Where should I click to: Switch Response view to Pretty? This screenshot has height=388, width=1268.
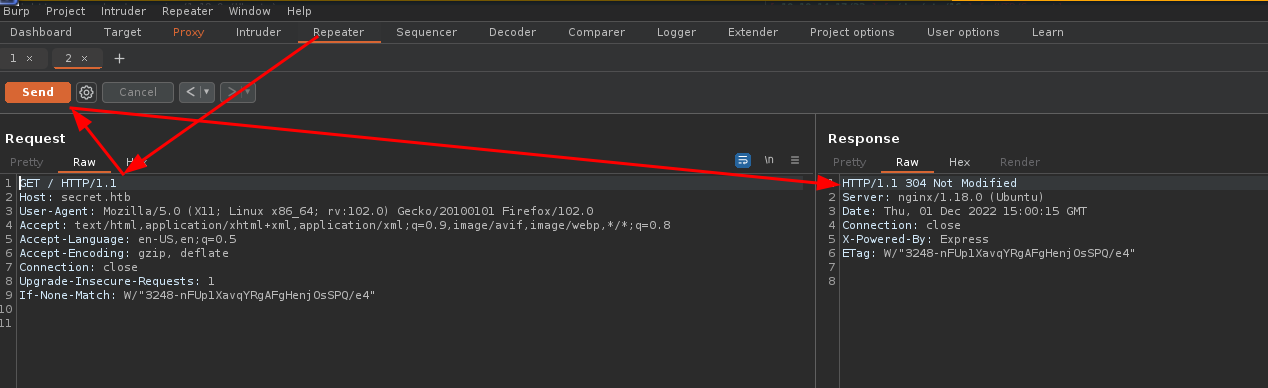(849, 162)
